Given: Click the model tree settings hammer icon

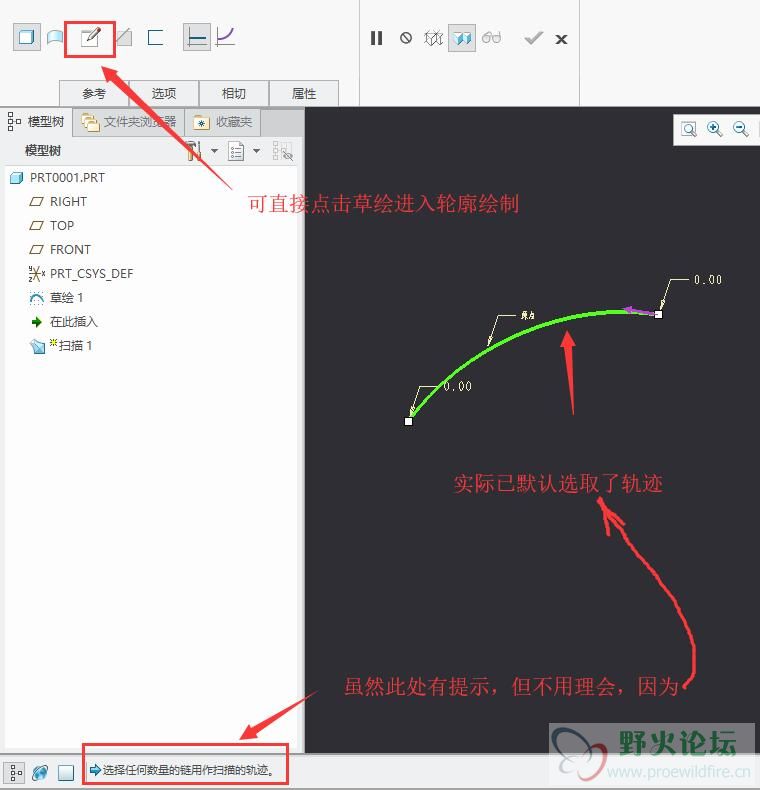Looking at the screenshot, I should pos(194,151).
